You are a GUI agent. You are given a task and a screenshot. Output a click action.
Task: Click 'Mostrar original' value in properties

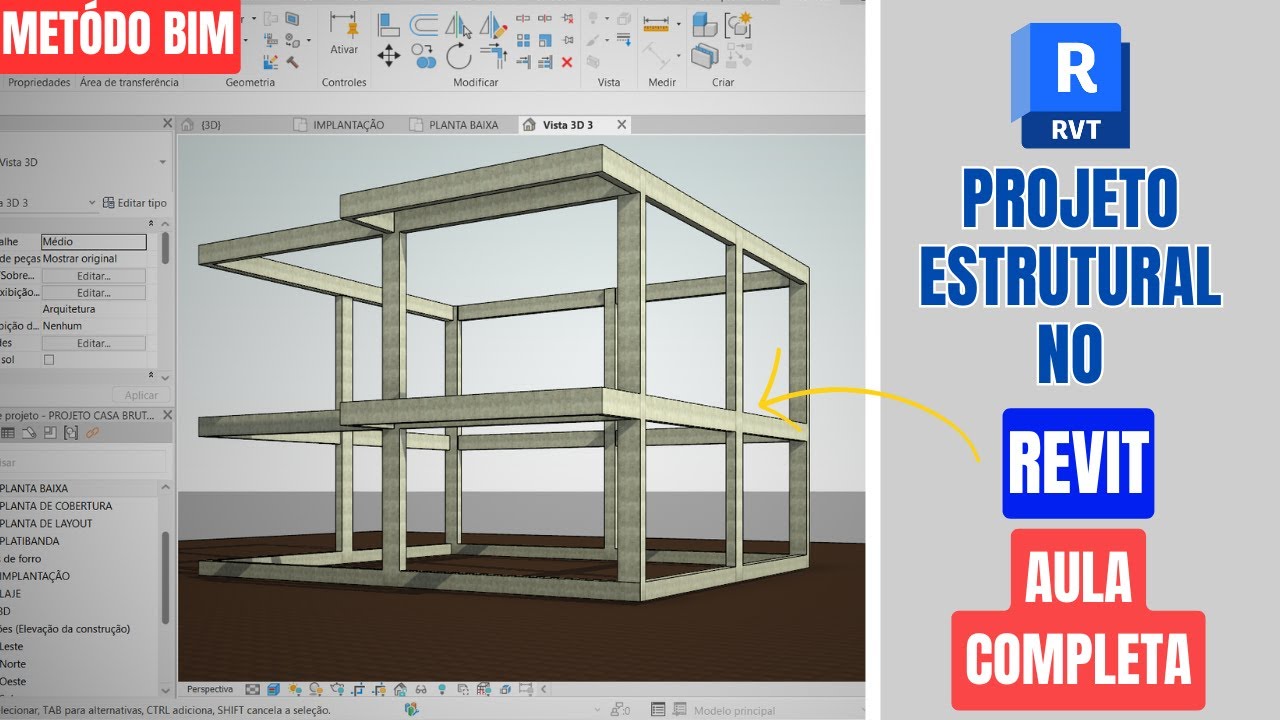click(x=80, y=259)
